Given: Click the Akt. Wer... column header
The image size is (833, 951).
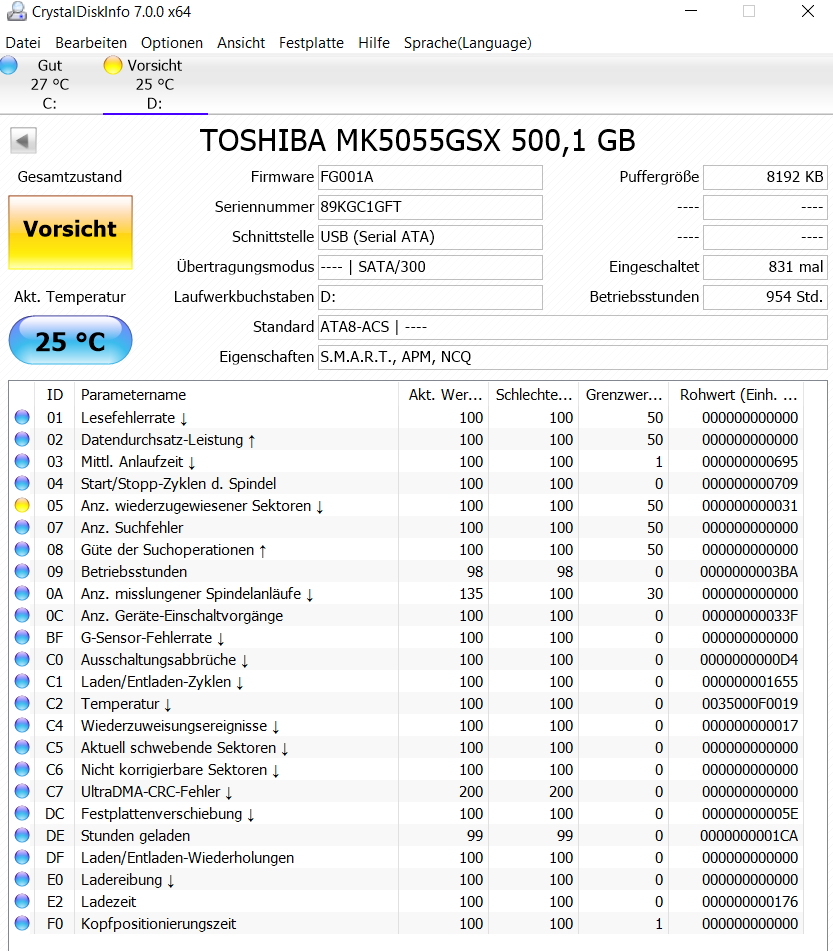Looking at the screenshot, I should [x=443, y=395].
